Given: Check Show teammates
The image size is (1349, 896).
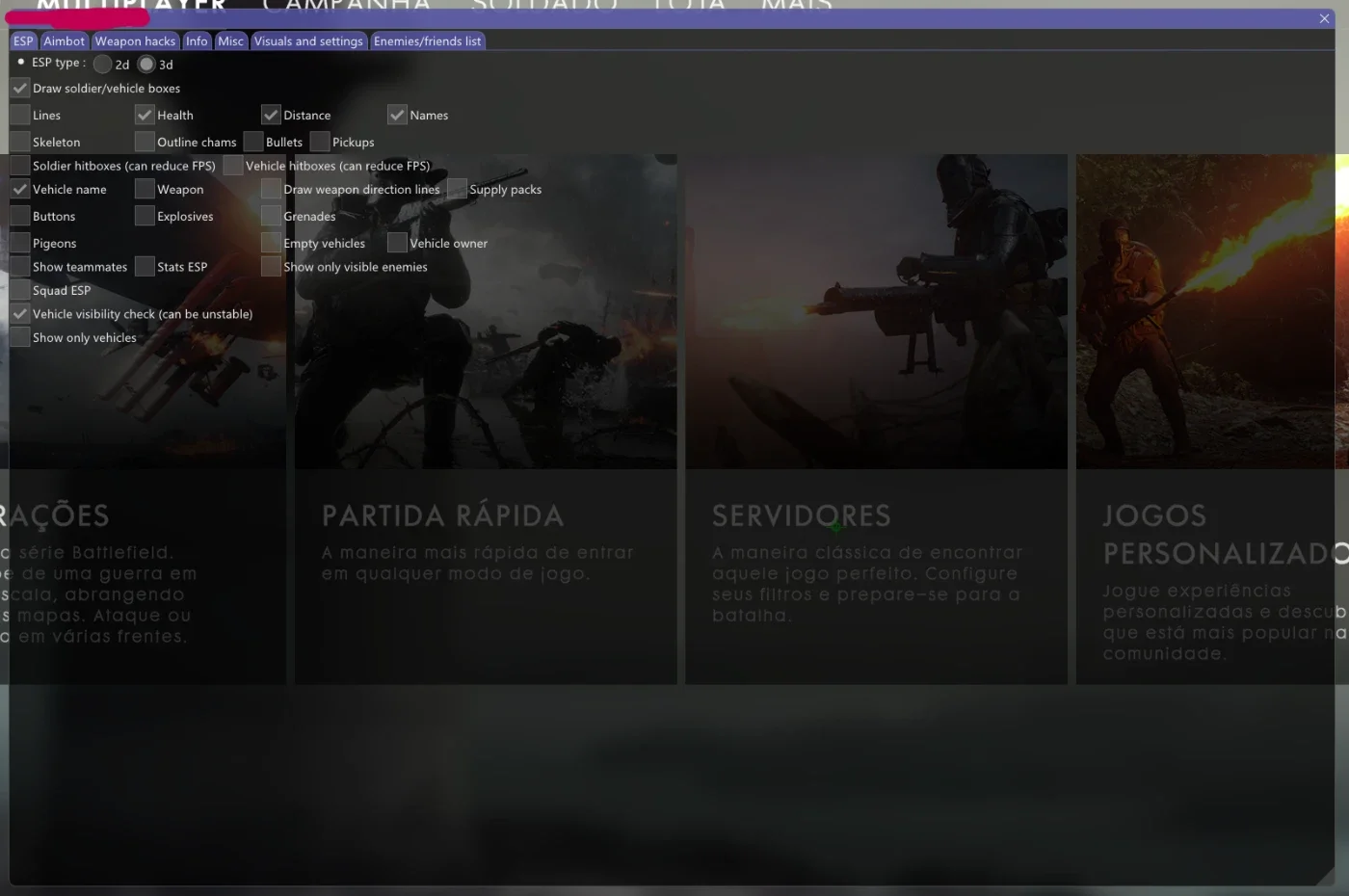Looking at the screenshot, I should [x=20, y=267].
